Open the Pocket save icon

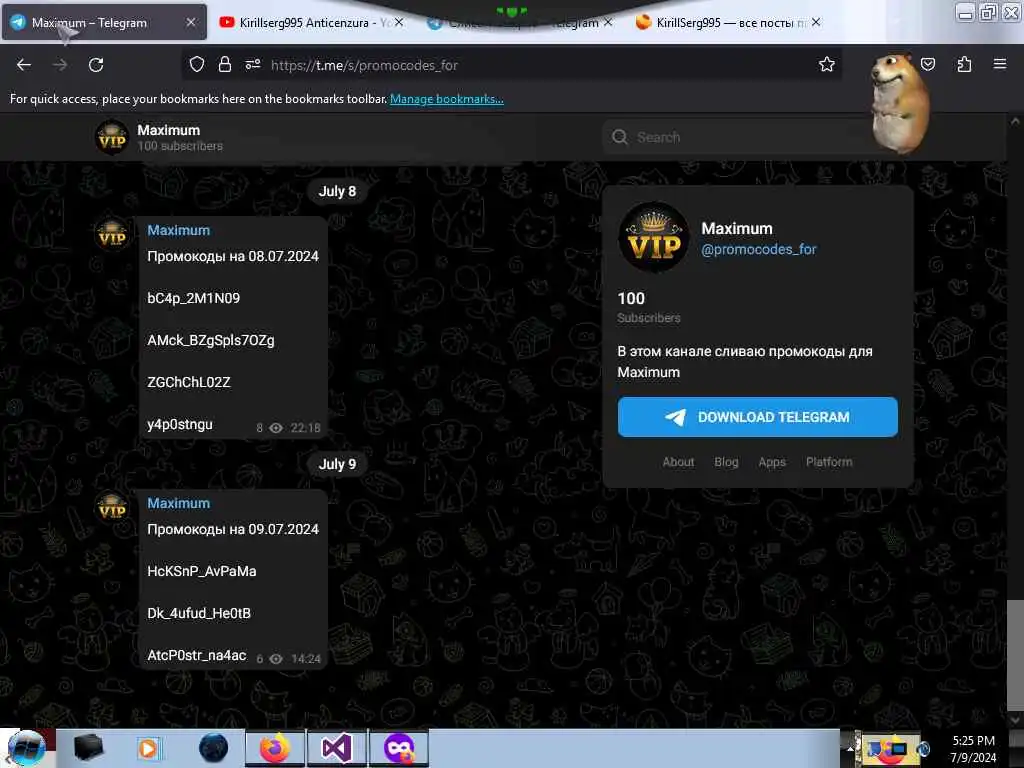[x=927, y=64]
